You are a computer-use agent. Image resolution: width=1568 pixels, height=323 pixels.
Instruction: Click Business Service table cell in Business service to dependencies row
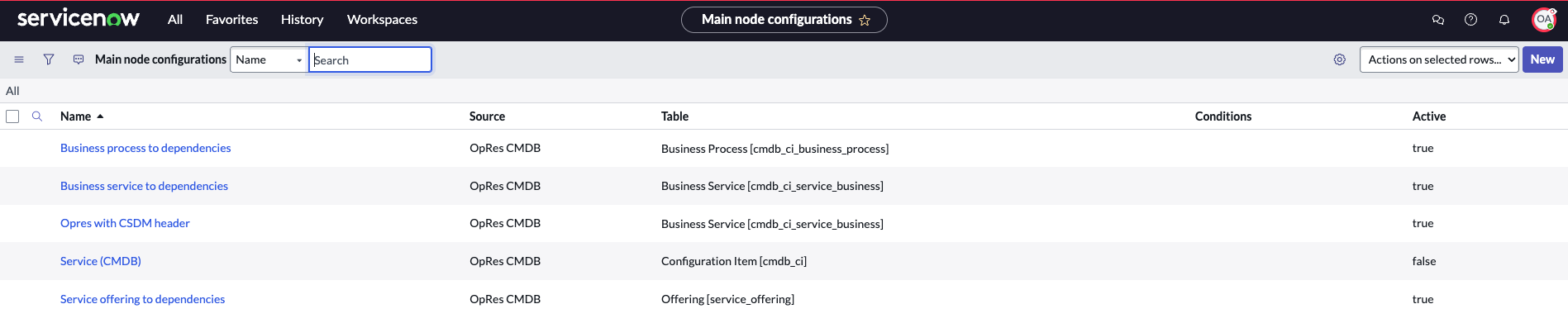click(772, 186)
